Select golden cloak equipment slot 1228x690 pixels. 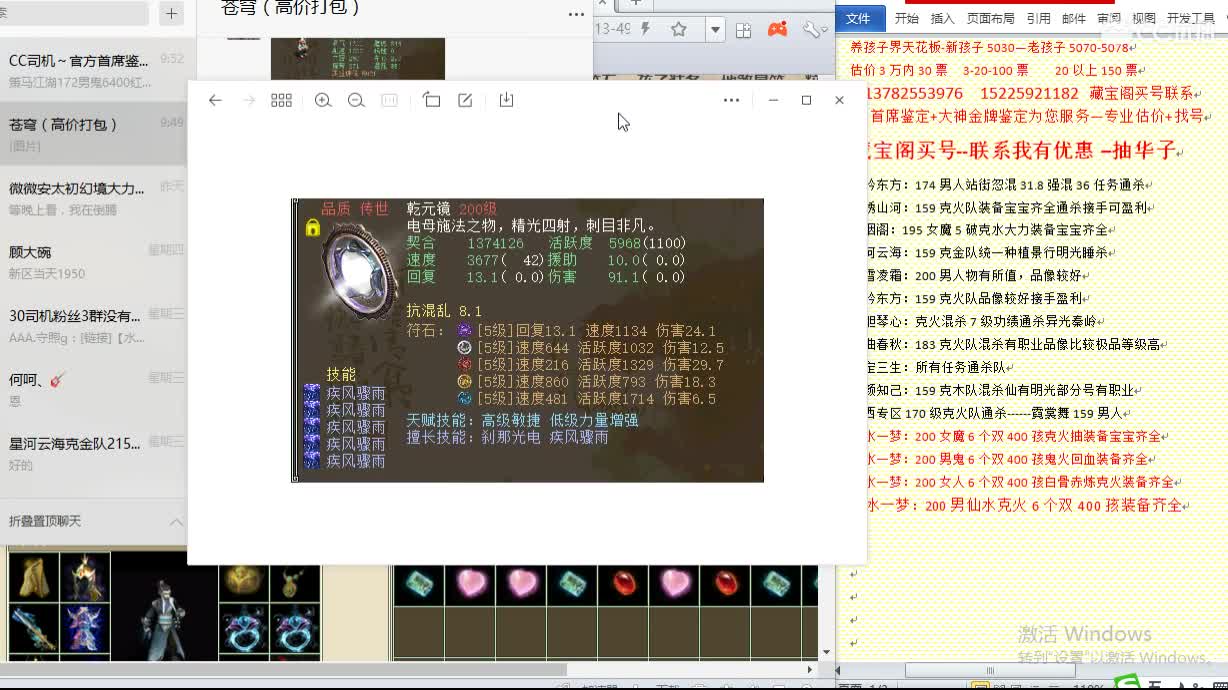(x=33, y=577)
